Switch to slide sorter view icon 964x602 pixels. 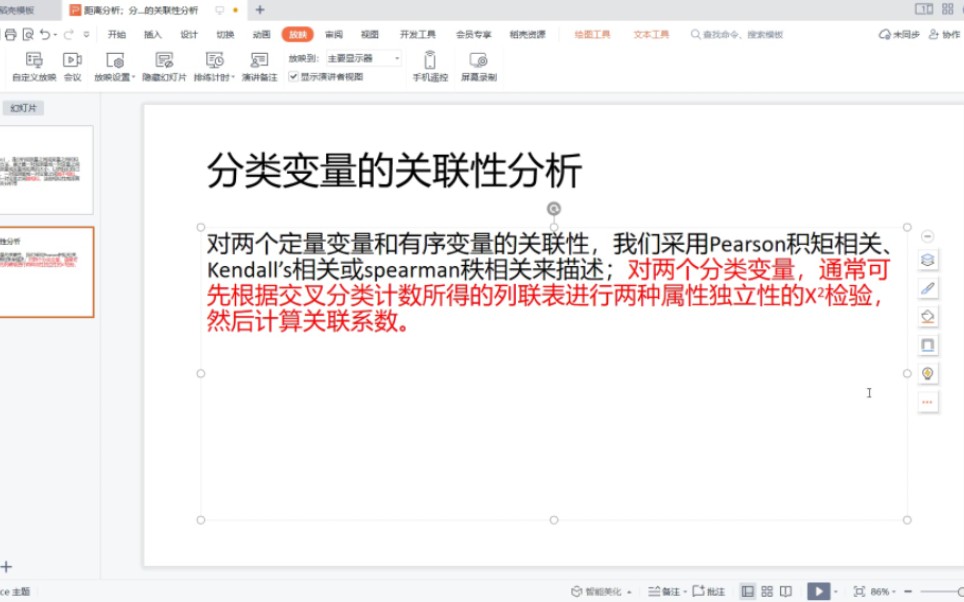pos(768,592)
